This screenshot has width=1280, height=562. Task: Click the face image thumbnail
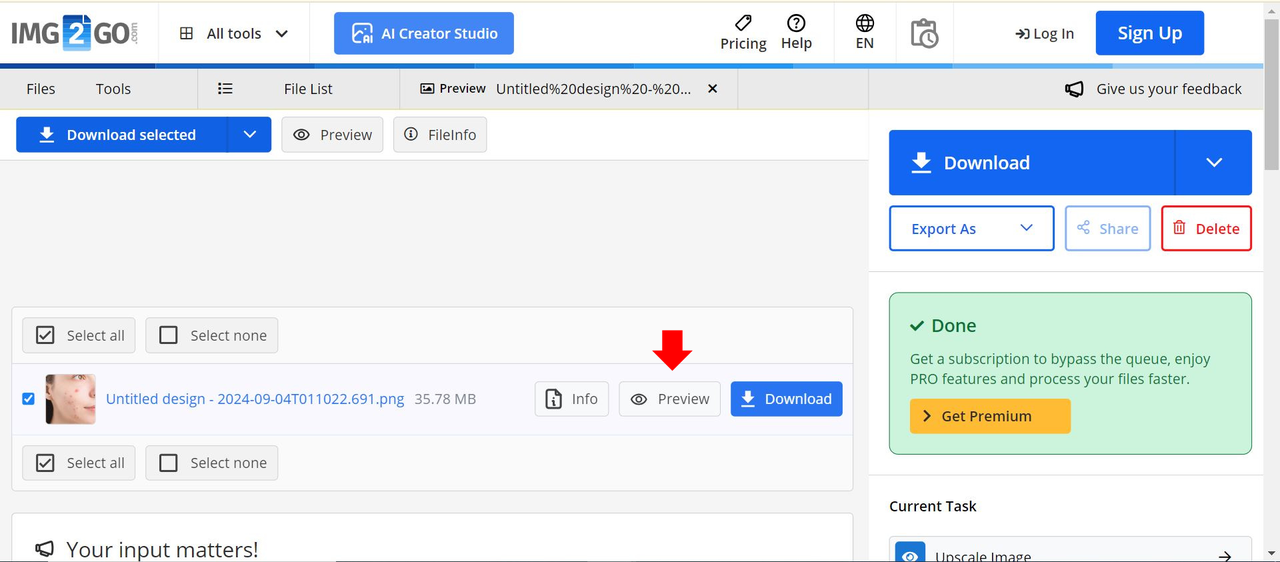point(71,399)
